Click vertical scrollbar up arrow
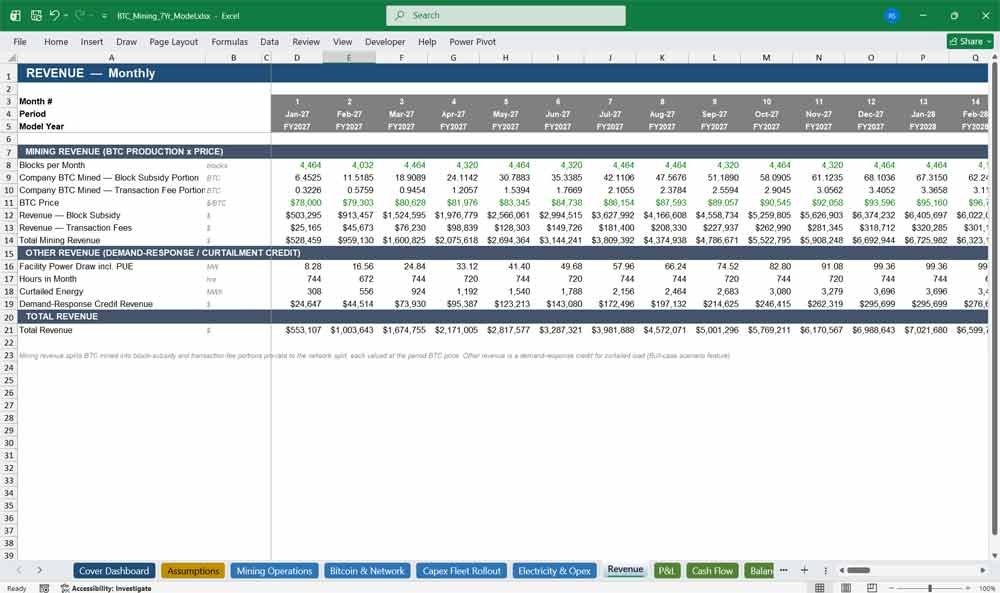Image resolution: width=1000 pixels, height=593 pixels. click(994, 58)
